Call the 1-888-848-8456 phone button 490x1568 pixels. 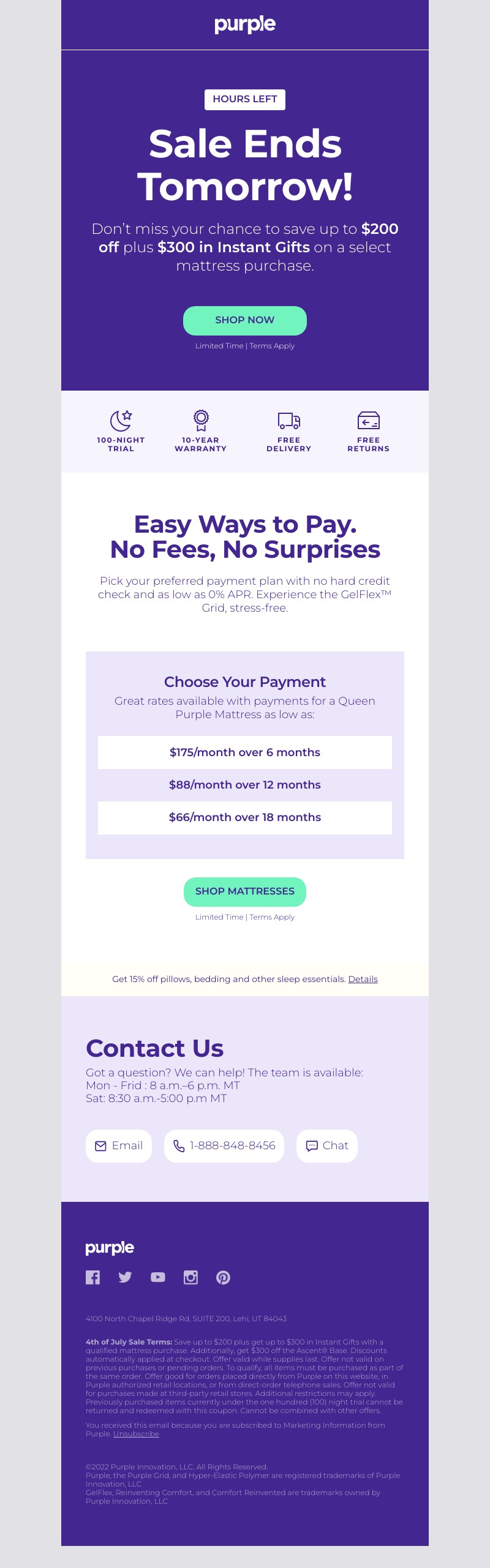[x=224, y=1146]
